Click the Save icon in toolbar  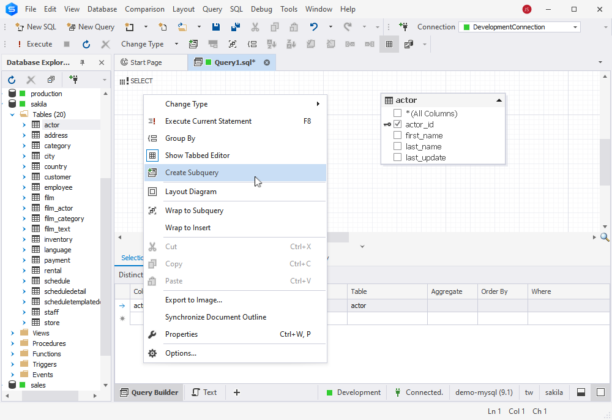216,27
